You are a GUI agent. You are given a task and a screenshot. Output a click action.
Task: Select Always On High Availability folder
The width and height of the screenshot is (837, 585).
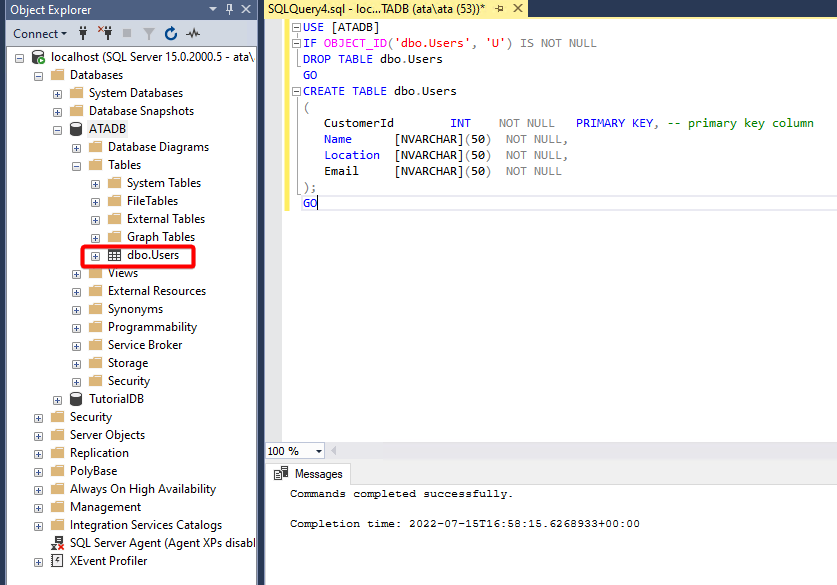143,489
